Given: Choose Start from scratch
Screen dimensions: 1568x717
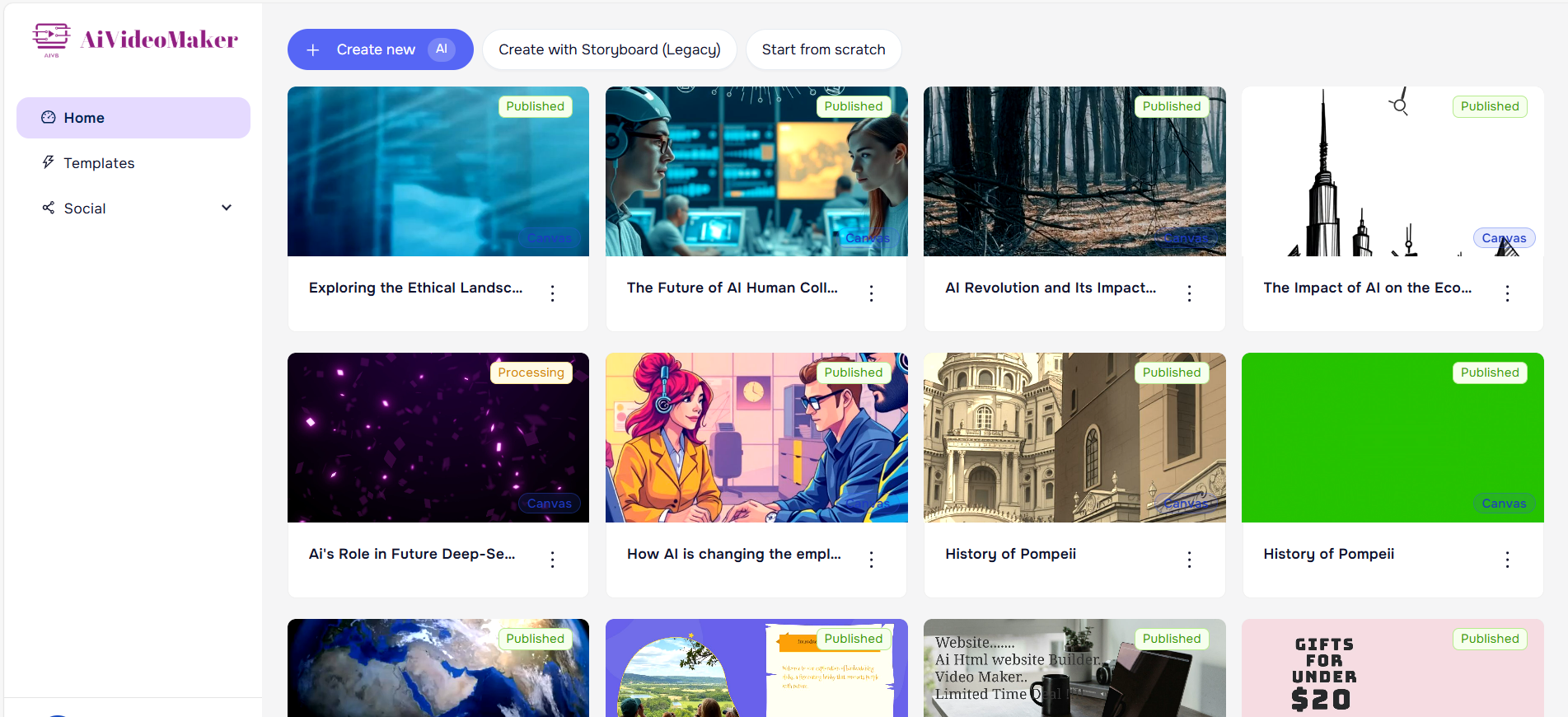Looking at the screenshot, I should [x=823, y=49].
